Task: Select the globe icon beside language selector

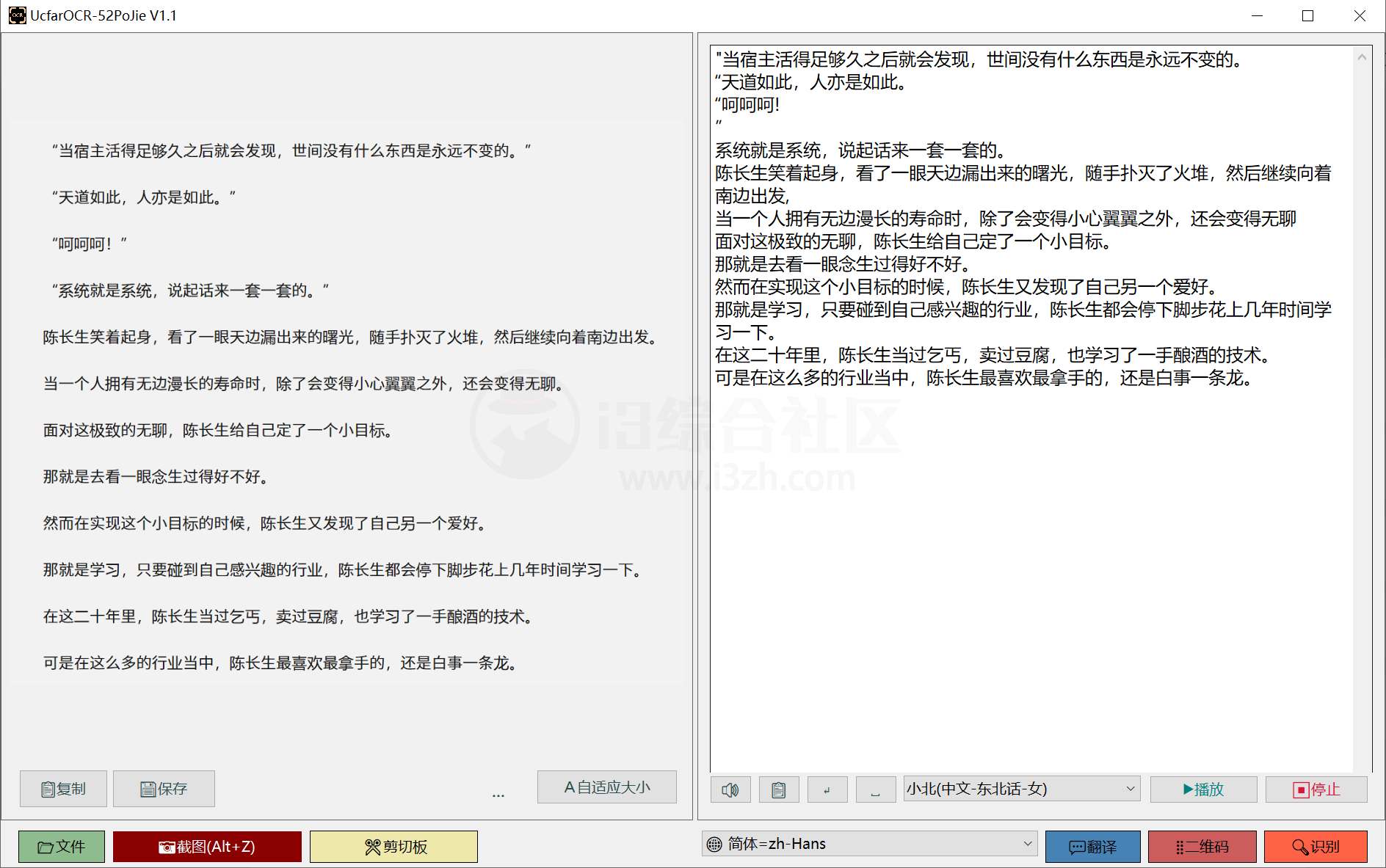Action: click(x=713, y=844)
